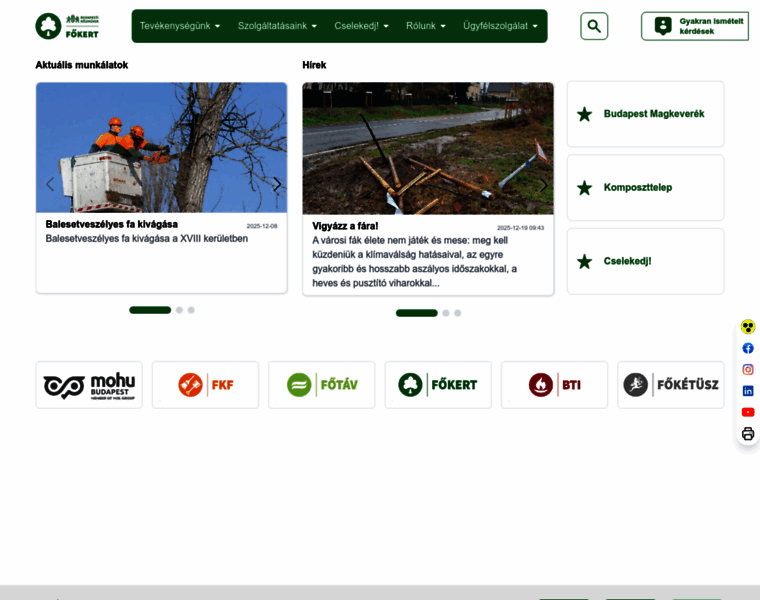Open the mohu Budapest logo tile
The width and height of the screenshot is (760, 600).
coord(89,385)
